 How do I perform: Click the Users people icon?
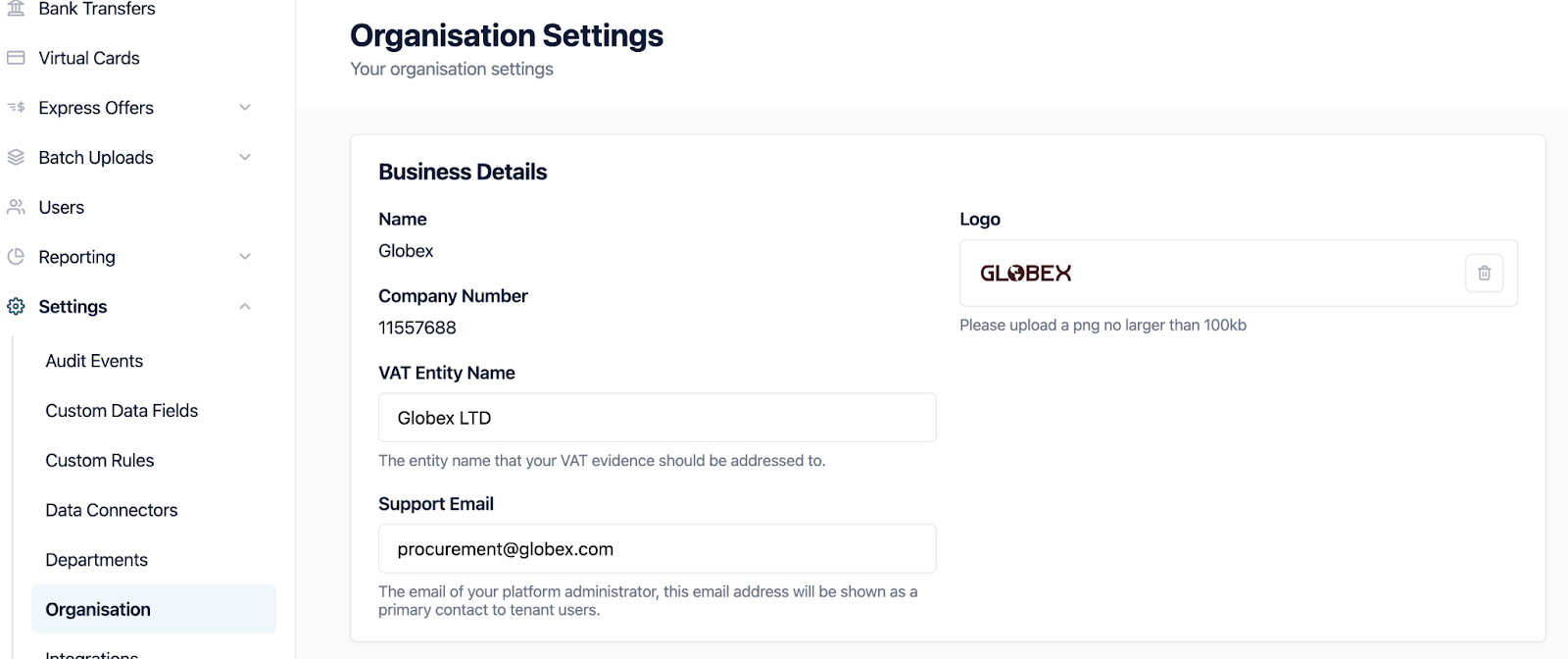pyautogui.click(x=16, y=207)
